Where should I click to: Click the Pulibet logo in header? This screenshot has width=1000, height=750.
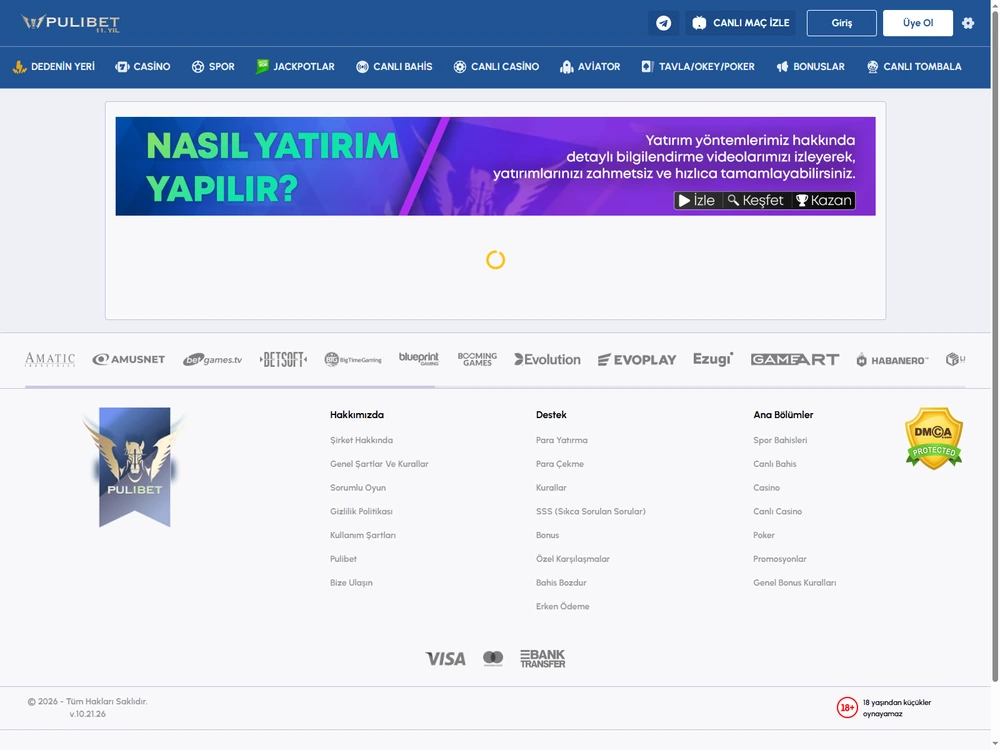tap(70, 23)
